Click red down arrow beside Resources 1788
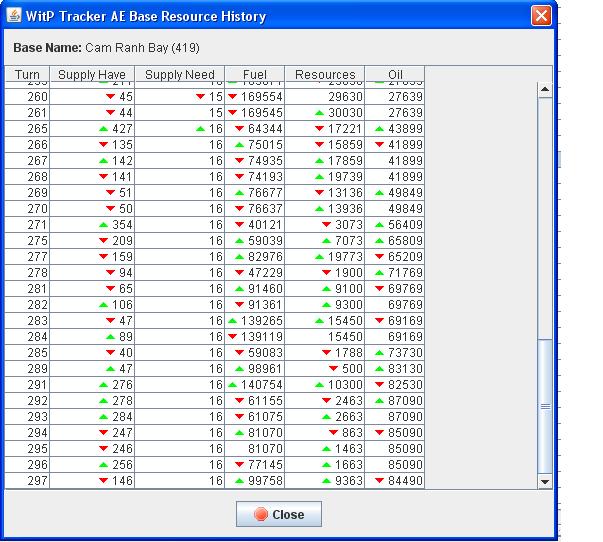Screen dimensions: 603x542 [x=326, y=353]
